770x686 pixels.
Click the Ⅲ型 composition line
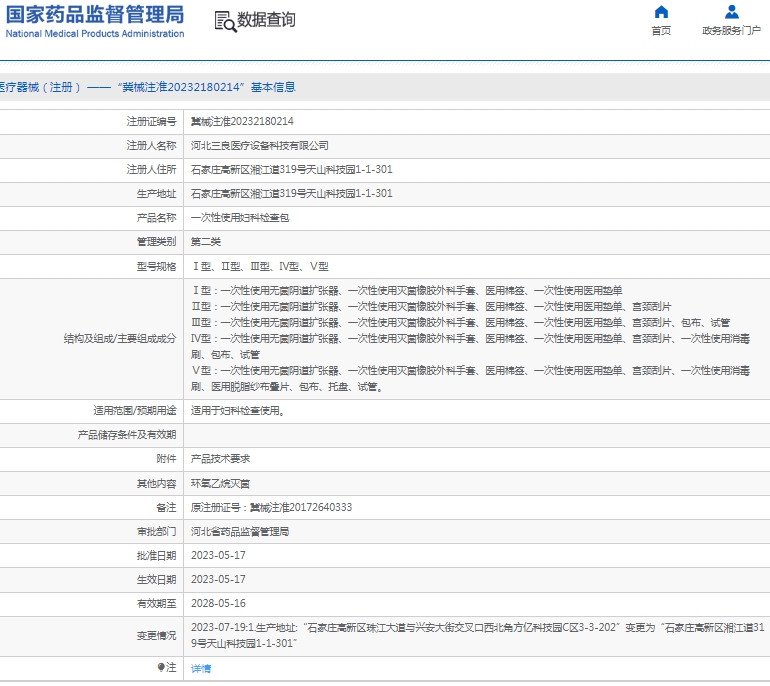point(461,323)
